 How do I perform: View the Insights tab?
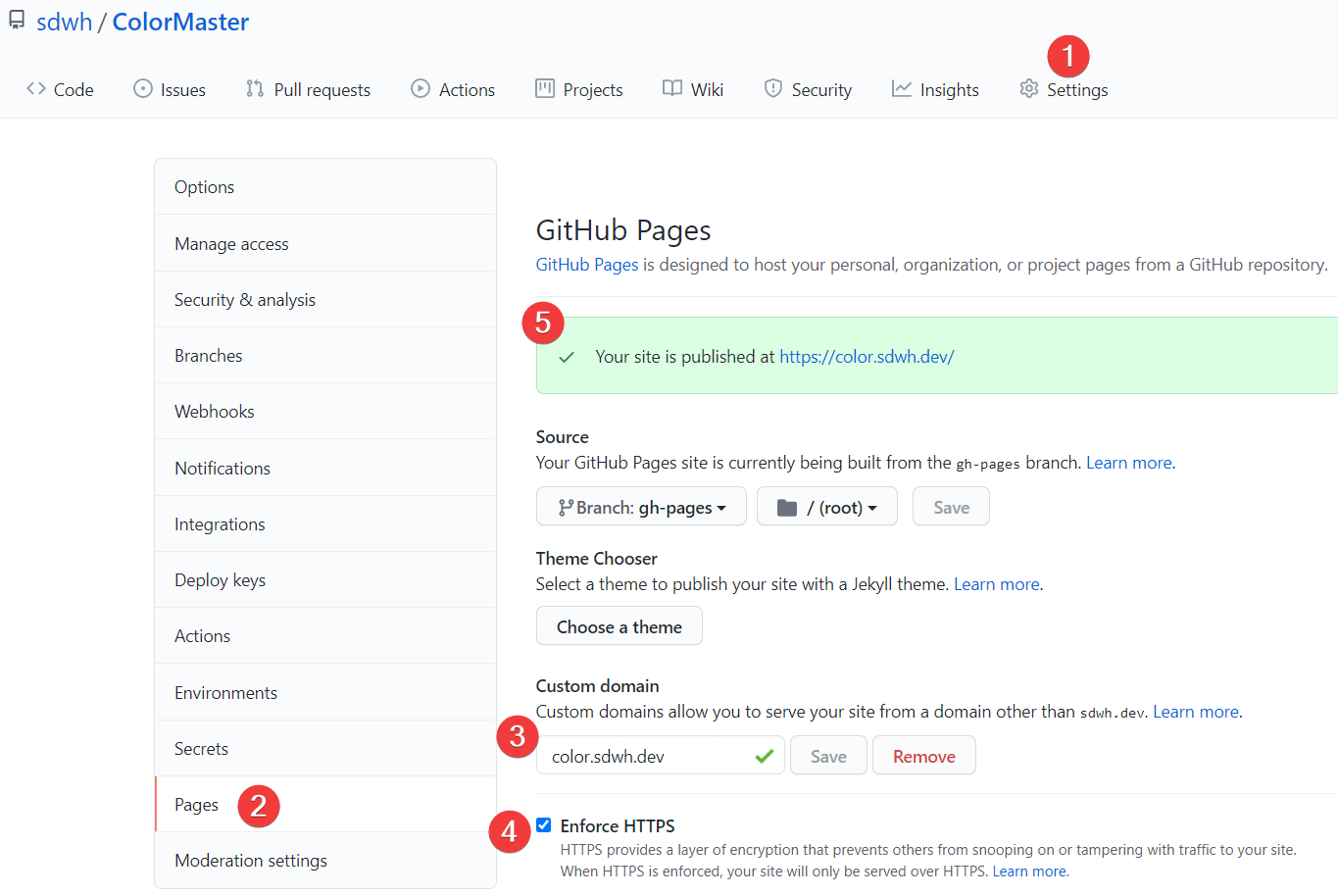tap(935, 89)
